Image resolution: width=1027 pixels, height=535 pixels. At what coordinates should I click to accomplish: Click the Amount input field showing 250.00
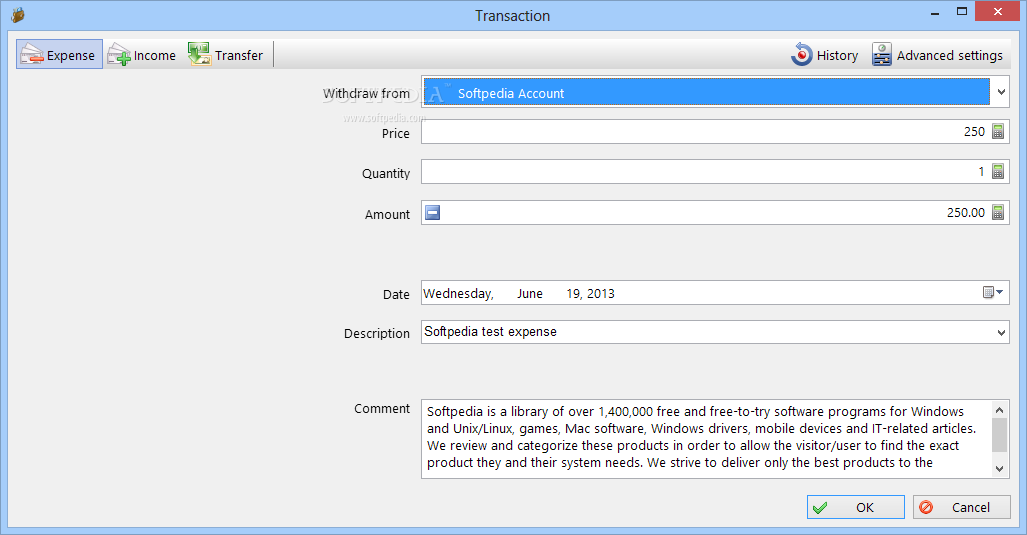(715, 212)
